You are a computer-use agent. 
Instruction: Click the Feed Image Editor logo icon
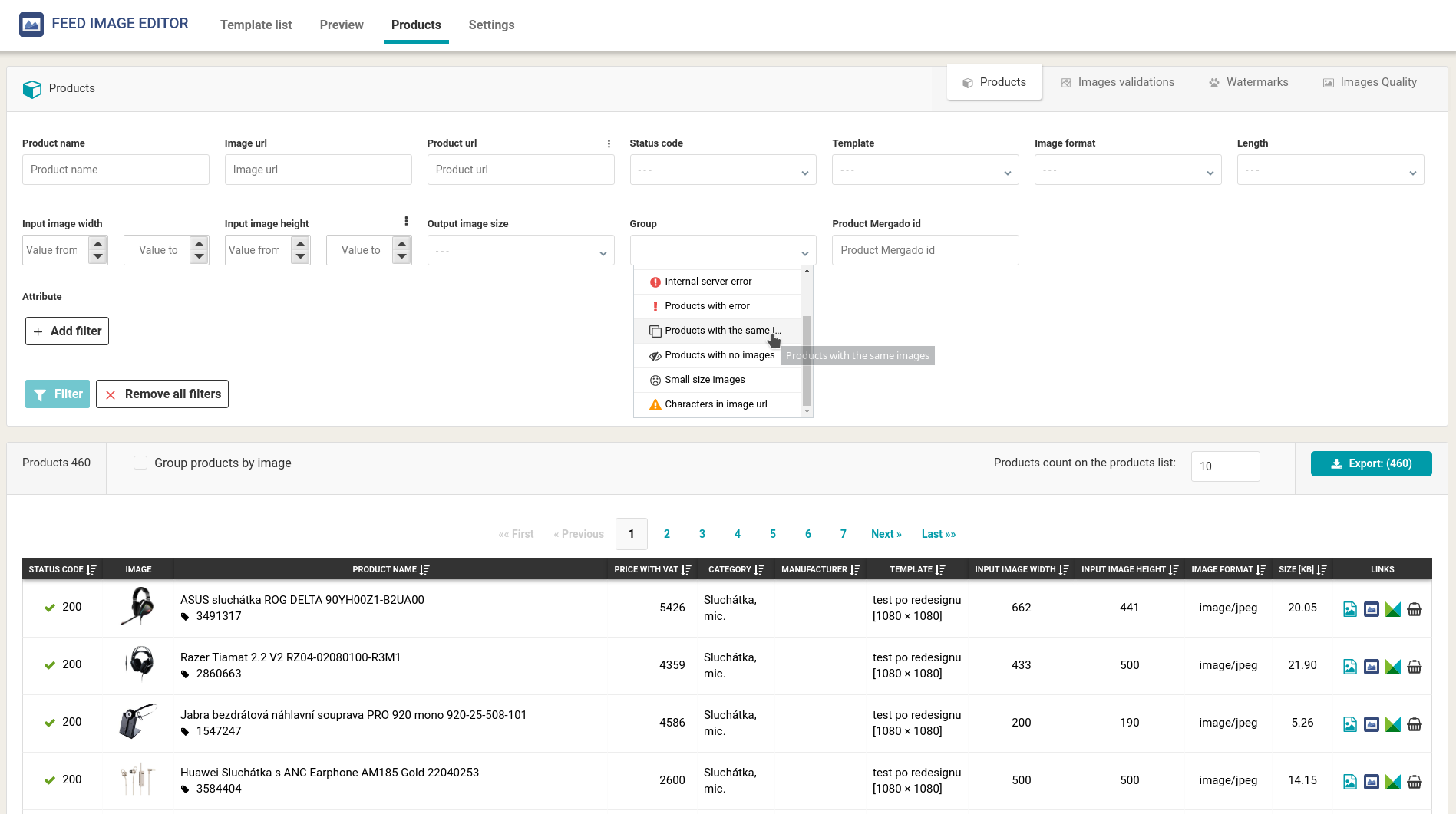(x=31, y=25)
